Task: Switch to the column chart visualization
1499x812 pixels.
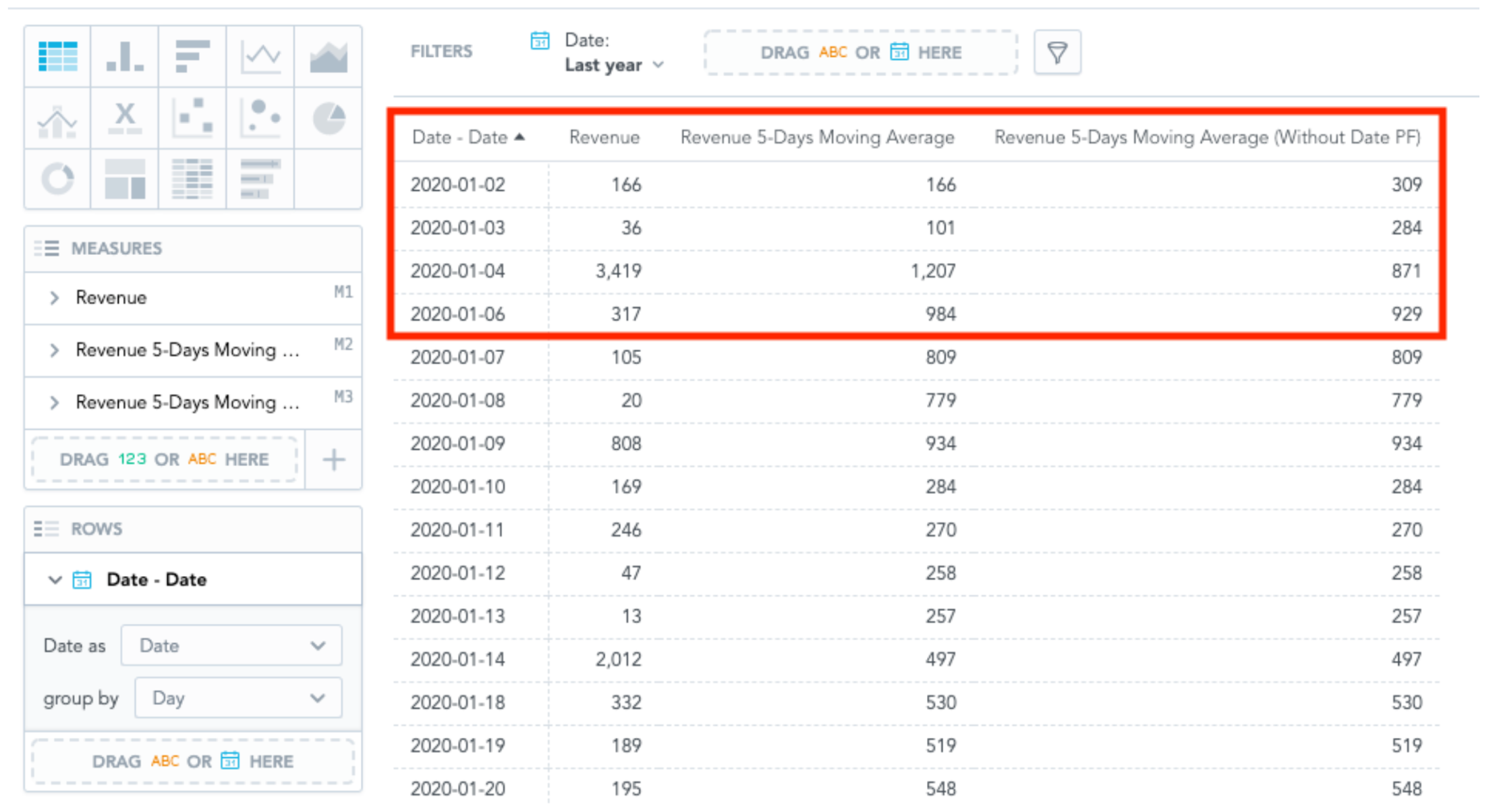Action: 125,57
